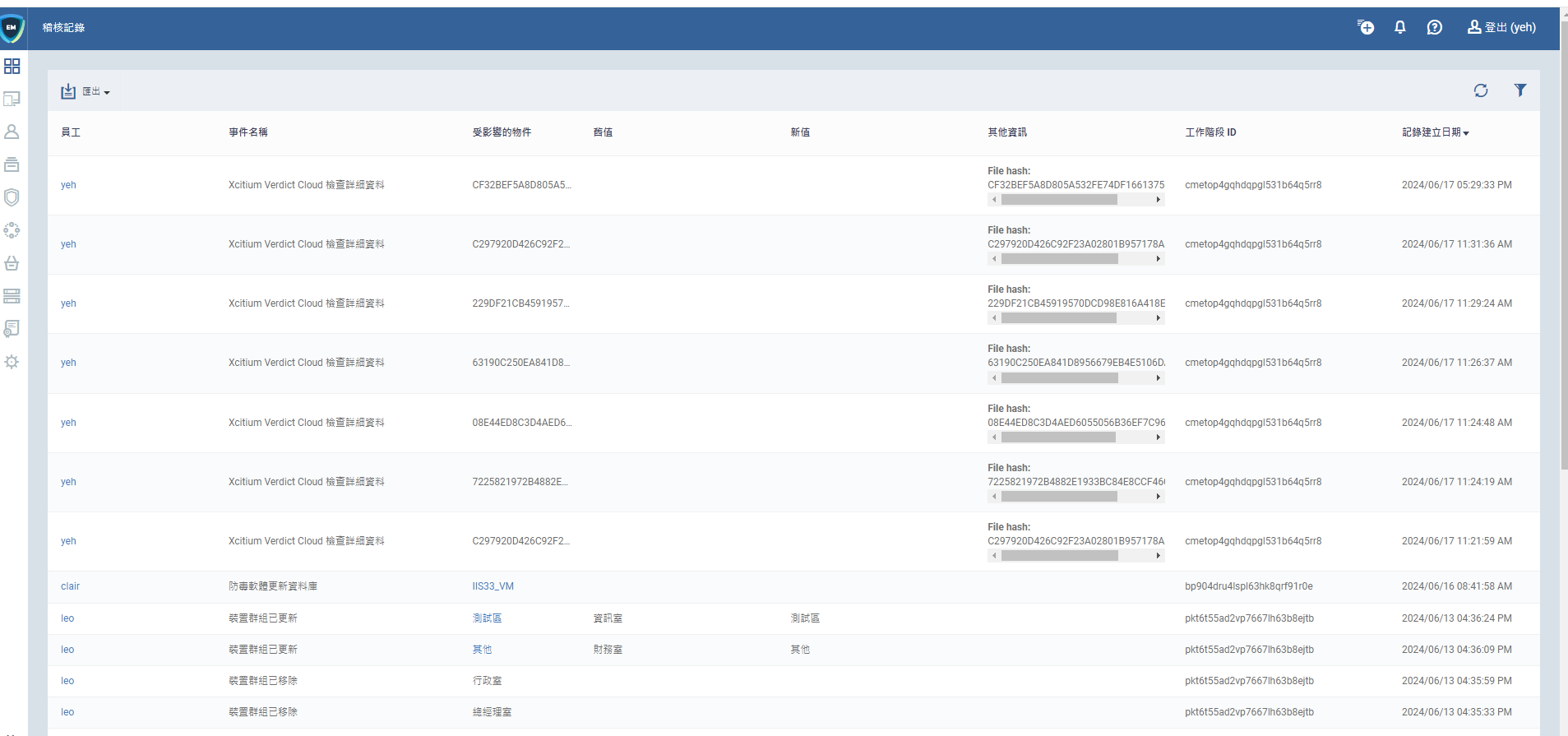Image resolution: width=1568 pixels, height=736 pixels.
Task: Log out via 登出 (yeh)
Action: pyautogui.click(x=1501, y=27)
